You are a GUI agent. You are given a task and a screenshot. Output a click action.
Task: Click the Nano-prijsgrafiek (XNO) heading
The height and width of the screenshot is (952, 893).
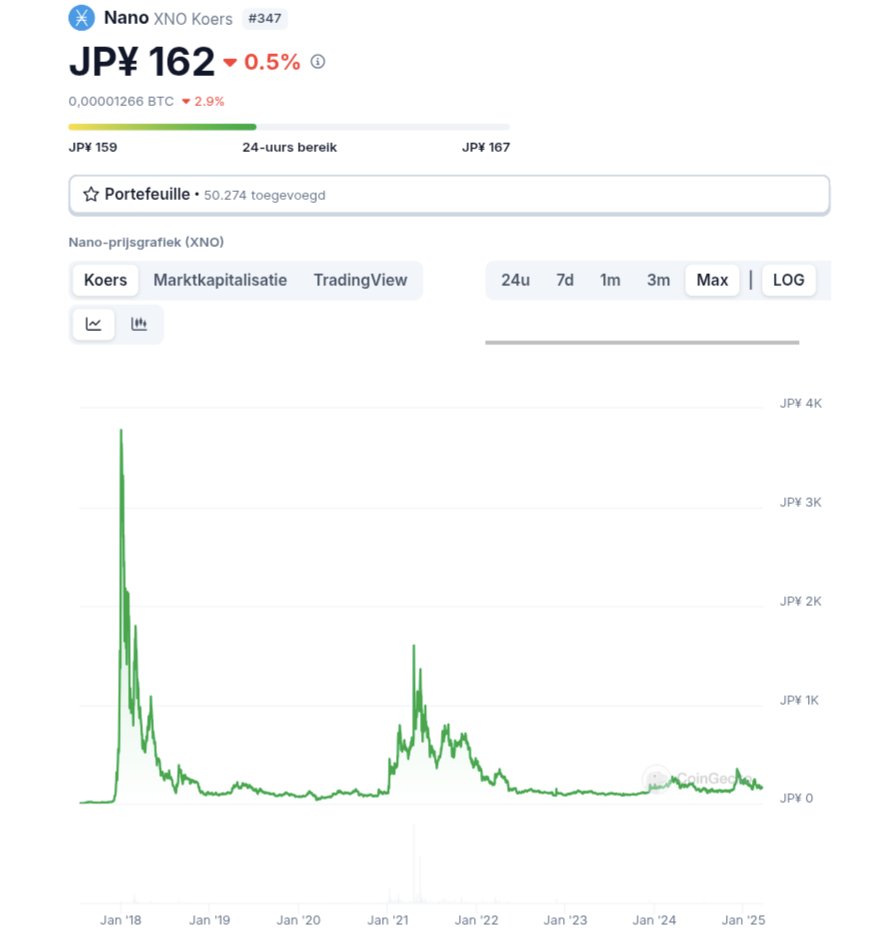click(x=146, y=242)
